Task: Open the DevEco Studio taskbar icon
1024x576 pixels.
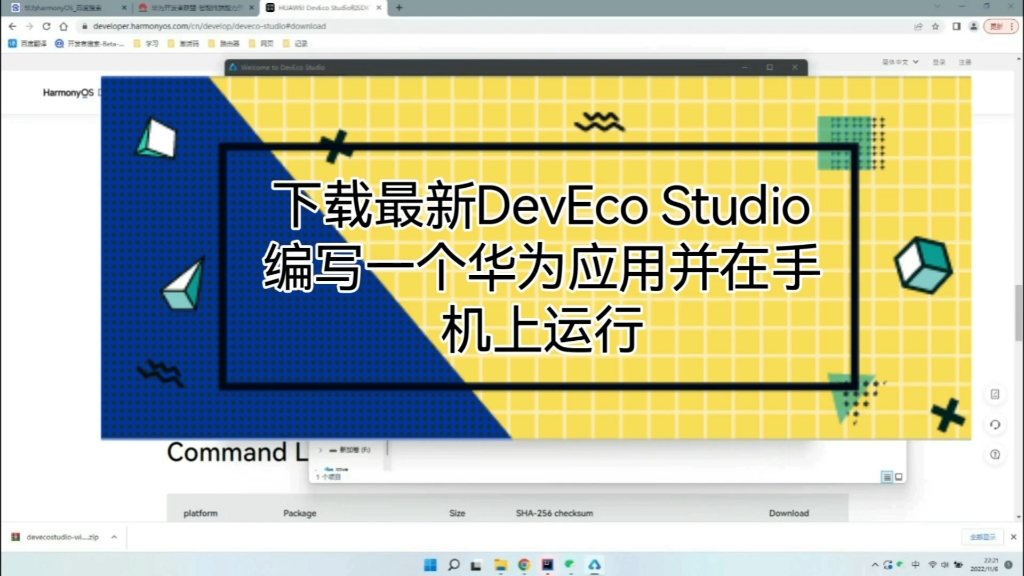Action: click(594, 565)
